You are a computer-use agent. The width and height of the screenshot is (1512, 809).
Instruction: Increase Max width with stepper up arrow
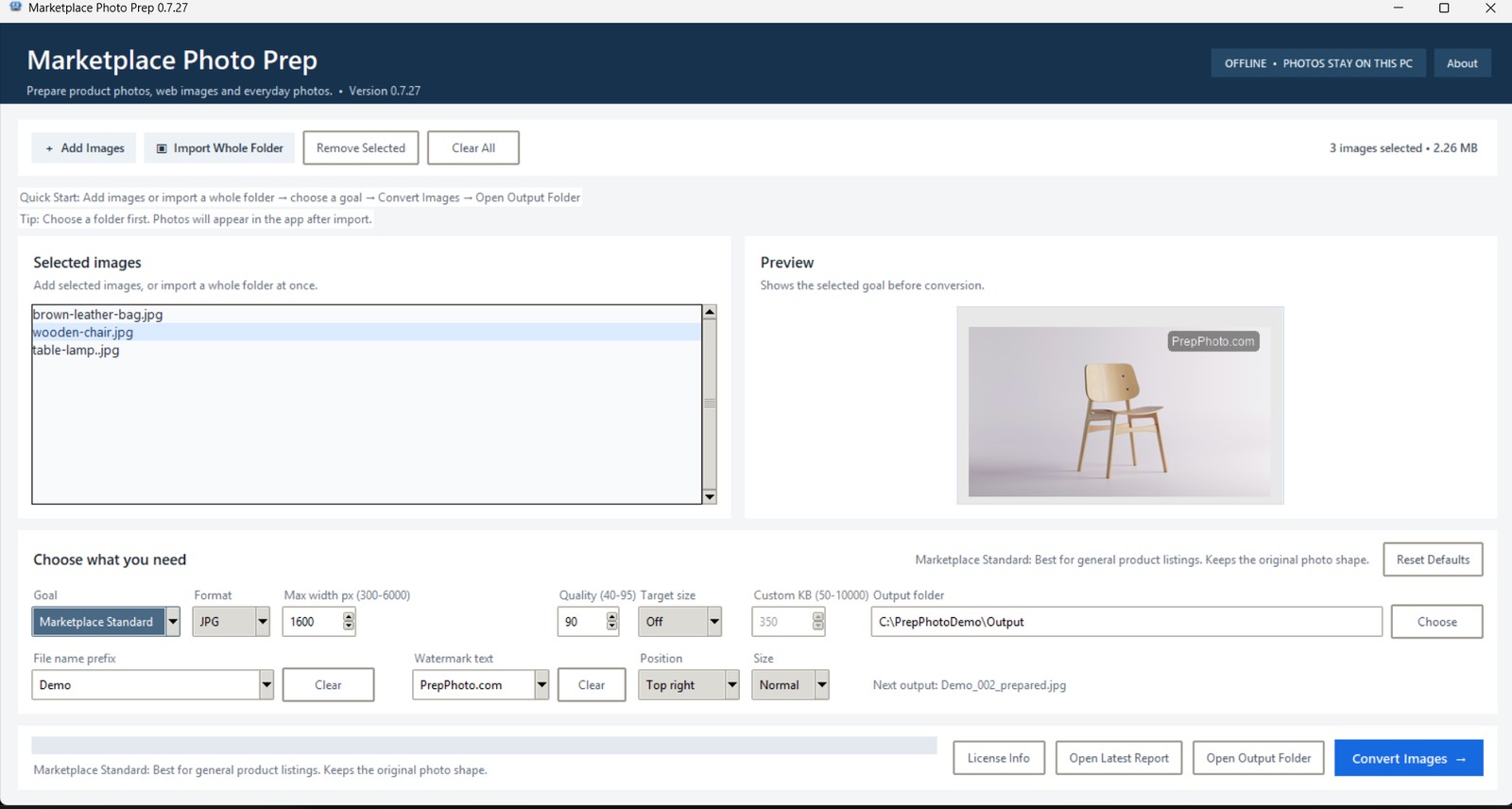(x=349, y=616)
